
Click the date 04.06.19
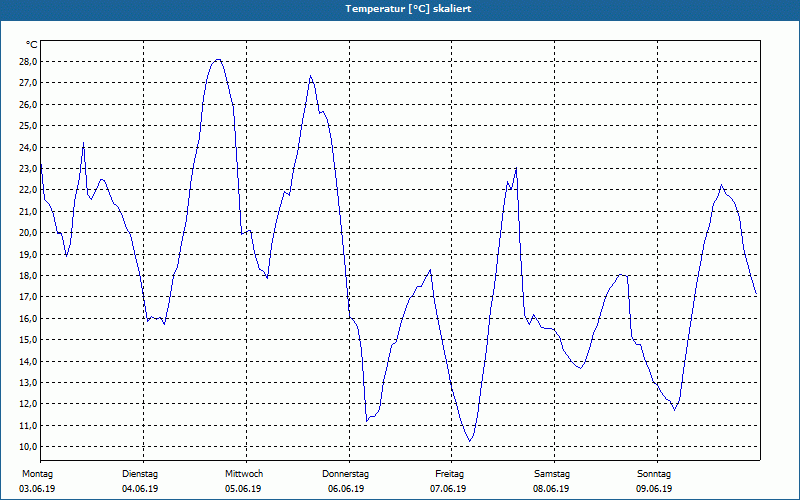tap(140, 489)
